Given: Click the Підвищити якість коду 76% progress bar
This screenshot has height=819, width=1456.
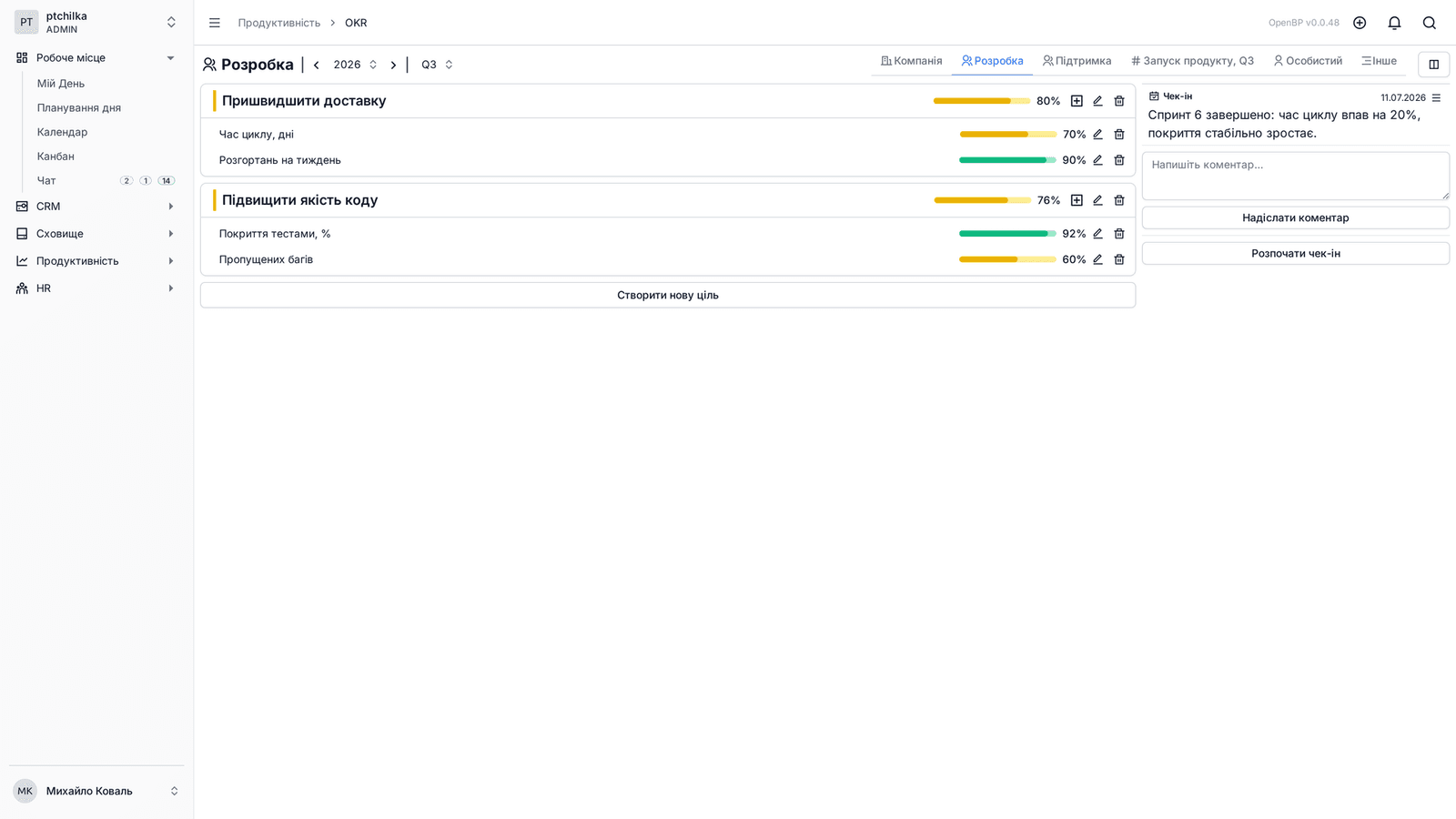Looking at the screenshot, I should click(x=982, y=200).
